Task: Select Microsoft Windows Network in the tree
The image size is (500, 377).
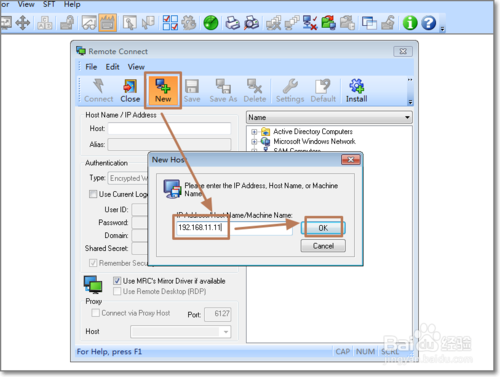Action: click(x=314, y=141)
